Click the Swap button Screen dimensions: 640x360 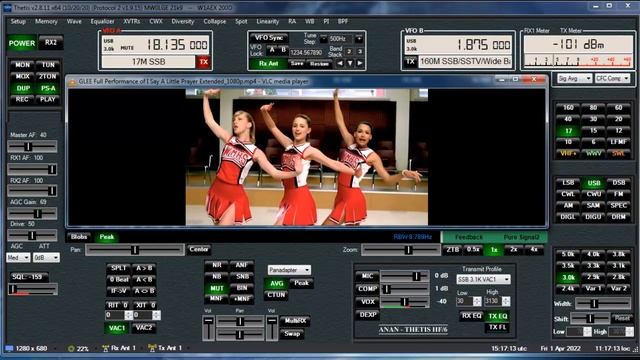click(x=292, y=333)
